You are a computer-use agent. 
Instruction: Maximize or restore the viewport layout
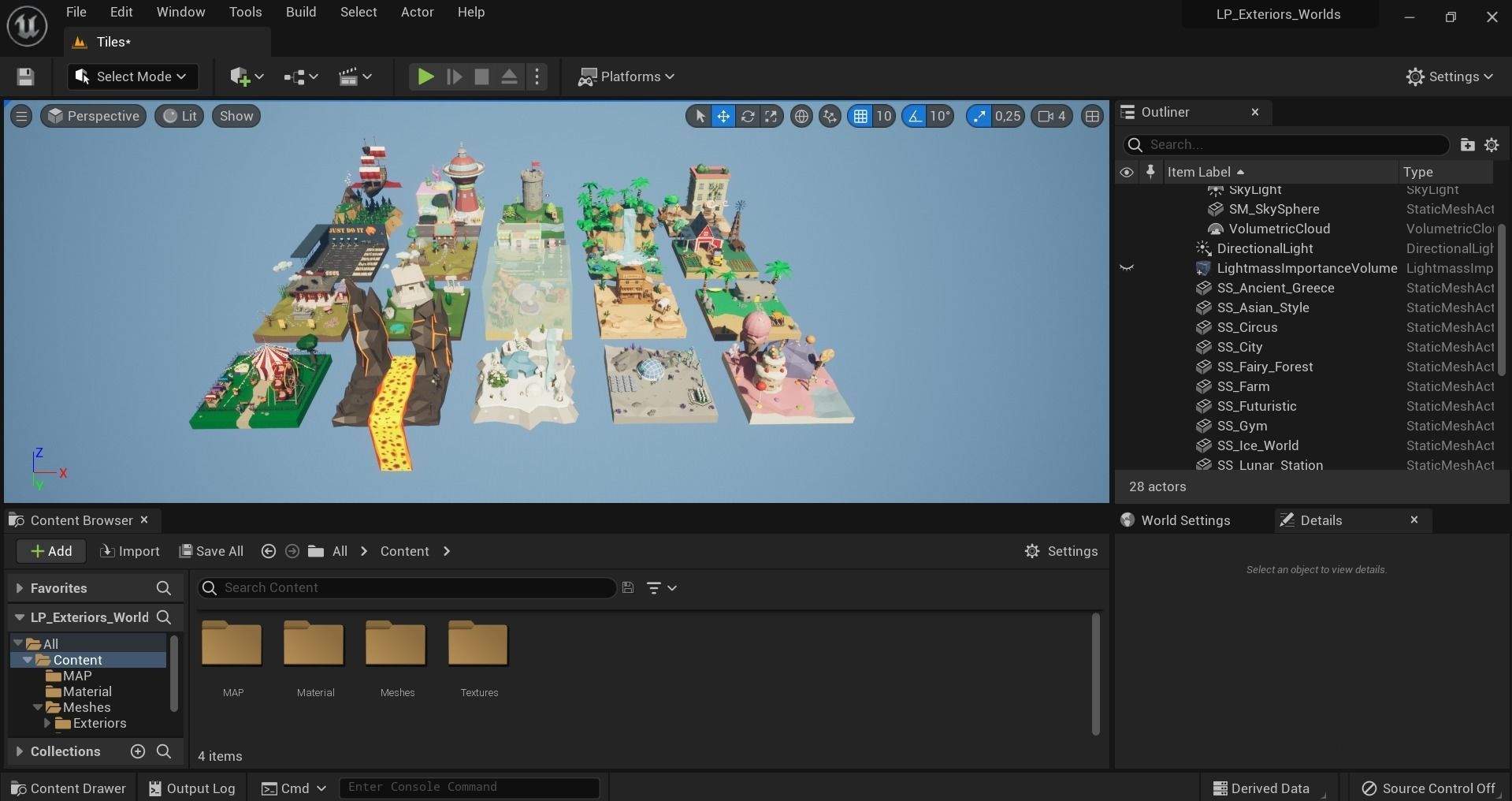[1092, 116]
